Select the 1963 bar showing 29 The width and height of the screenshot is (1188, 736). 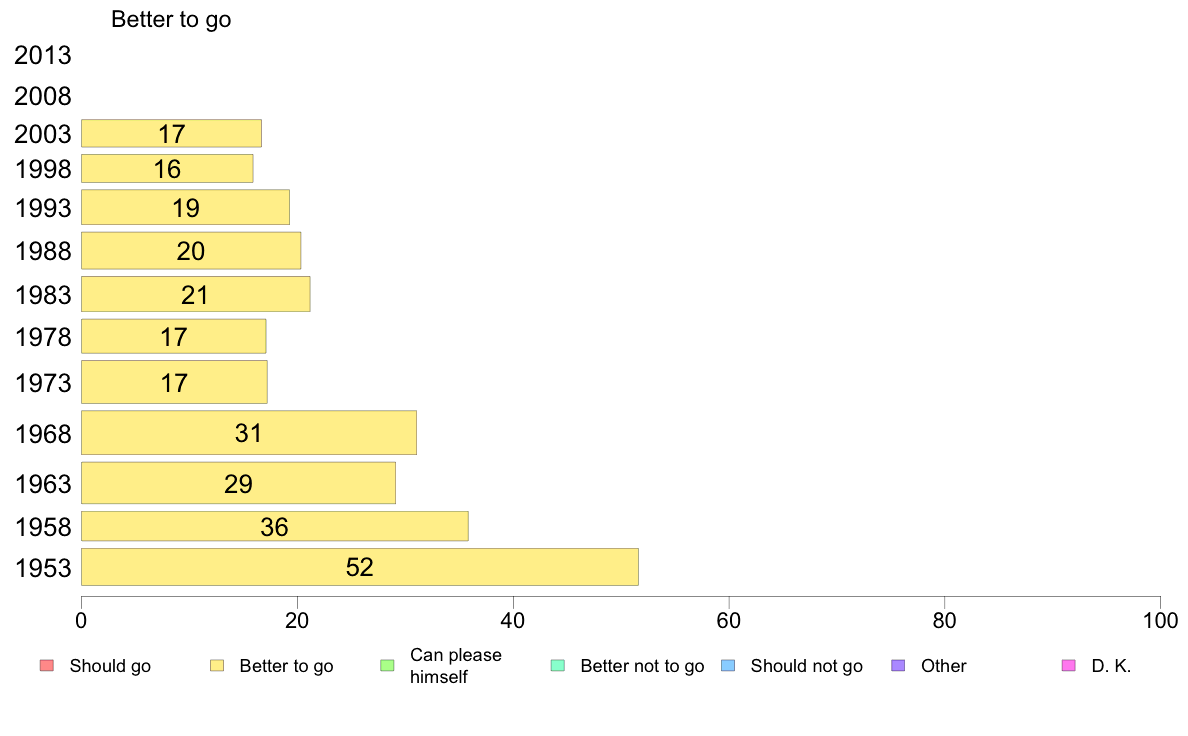(238, 484)
